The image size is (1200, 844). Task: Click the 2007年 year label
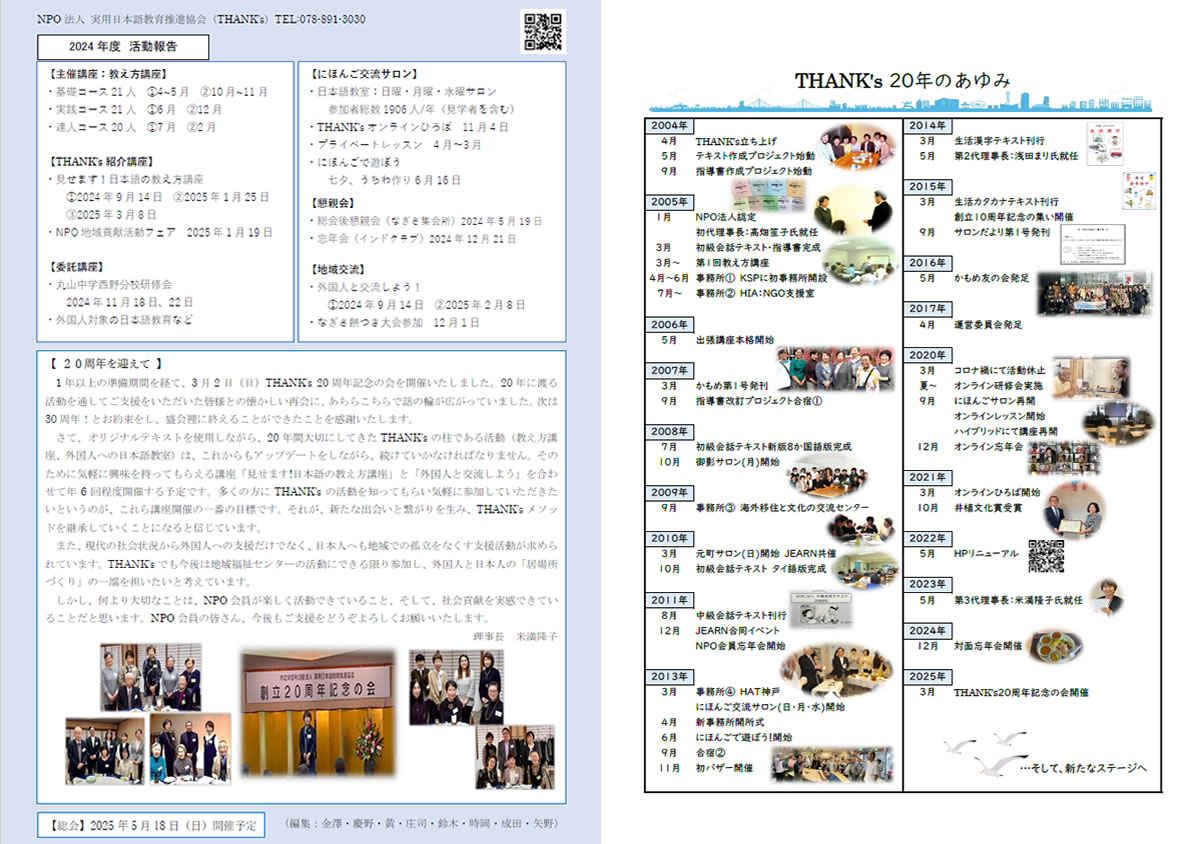pyautogui.click(x=668, y=370)
